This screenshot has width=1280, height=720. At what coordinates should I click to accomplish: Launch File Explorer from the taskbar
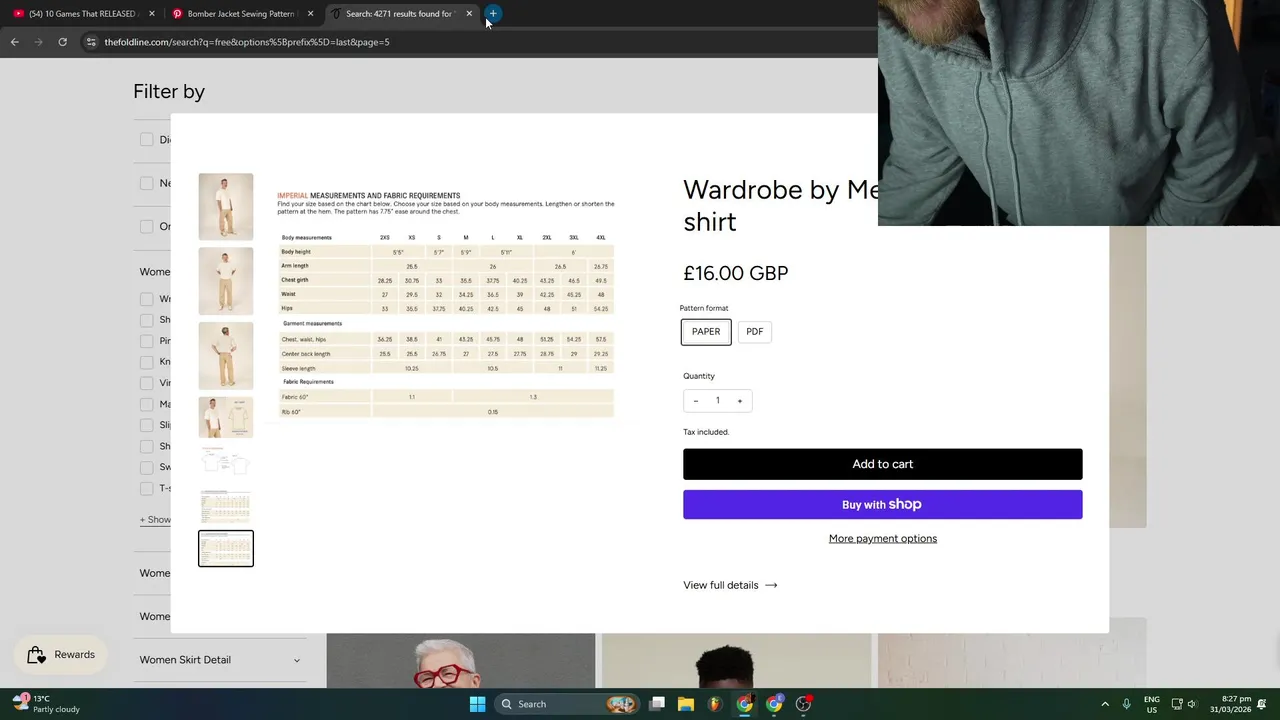click(x=686, y=704)
